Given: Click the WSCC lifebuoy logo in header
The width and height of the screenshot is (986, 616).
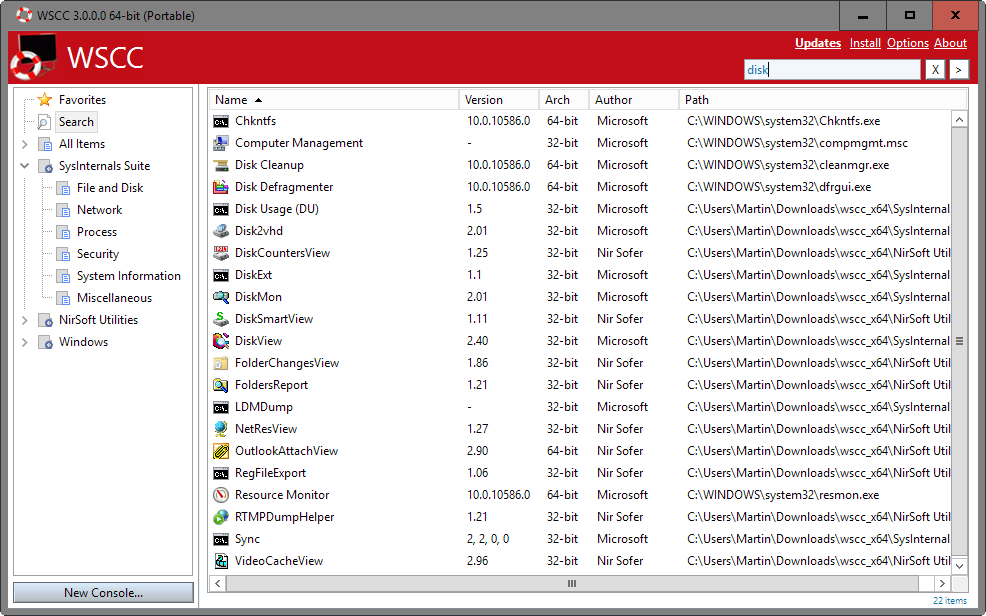Looking at the screenshot, I should 34,58.
